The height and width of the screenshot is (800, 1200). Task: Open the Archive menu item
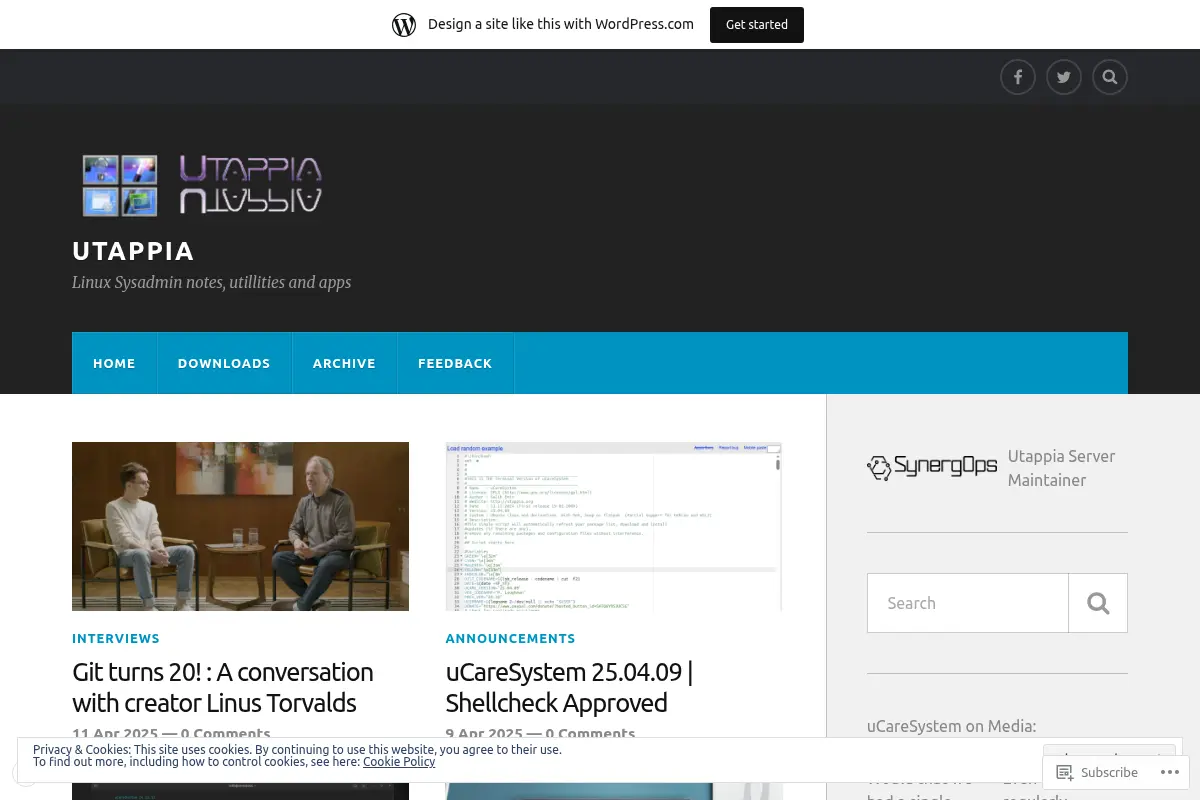344,363
